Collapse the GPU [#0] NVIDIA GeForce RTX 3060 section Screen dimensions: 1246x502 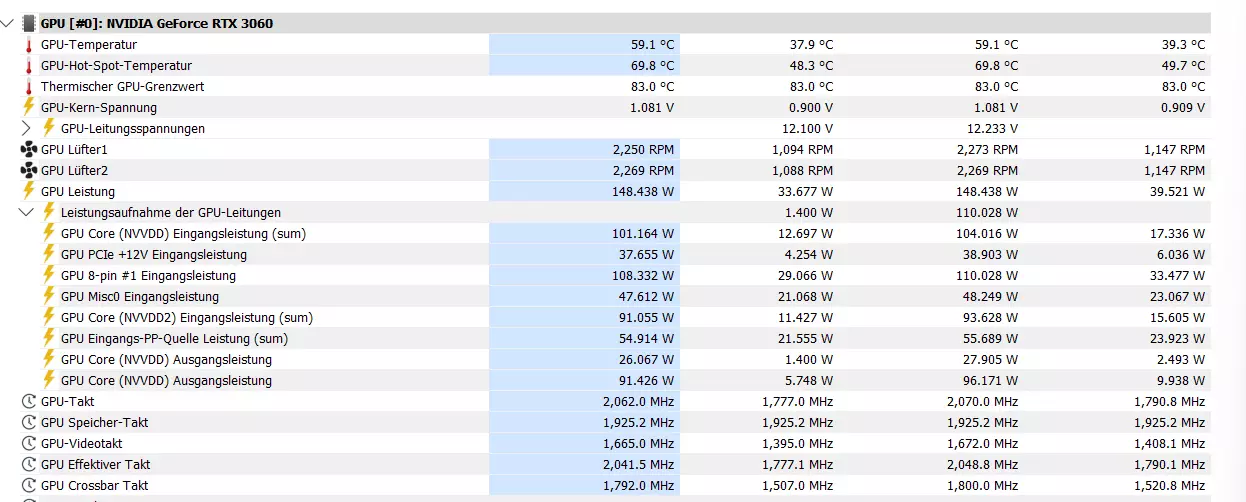9,23
